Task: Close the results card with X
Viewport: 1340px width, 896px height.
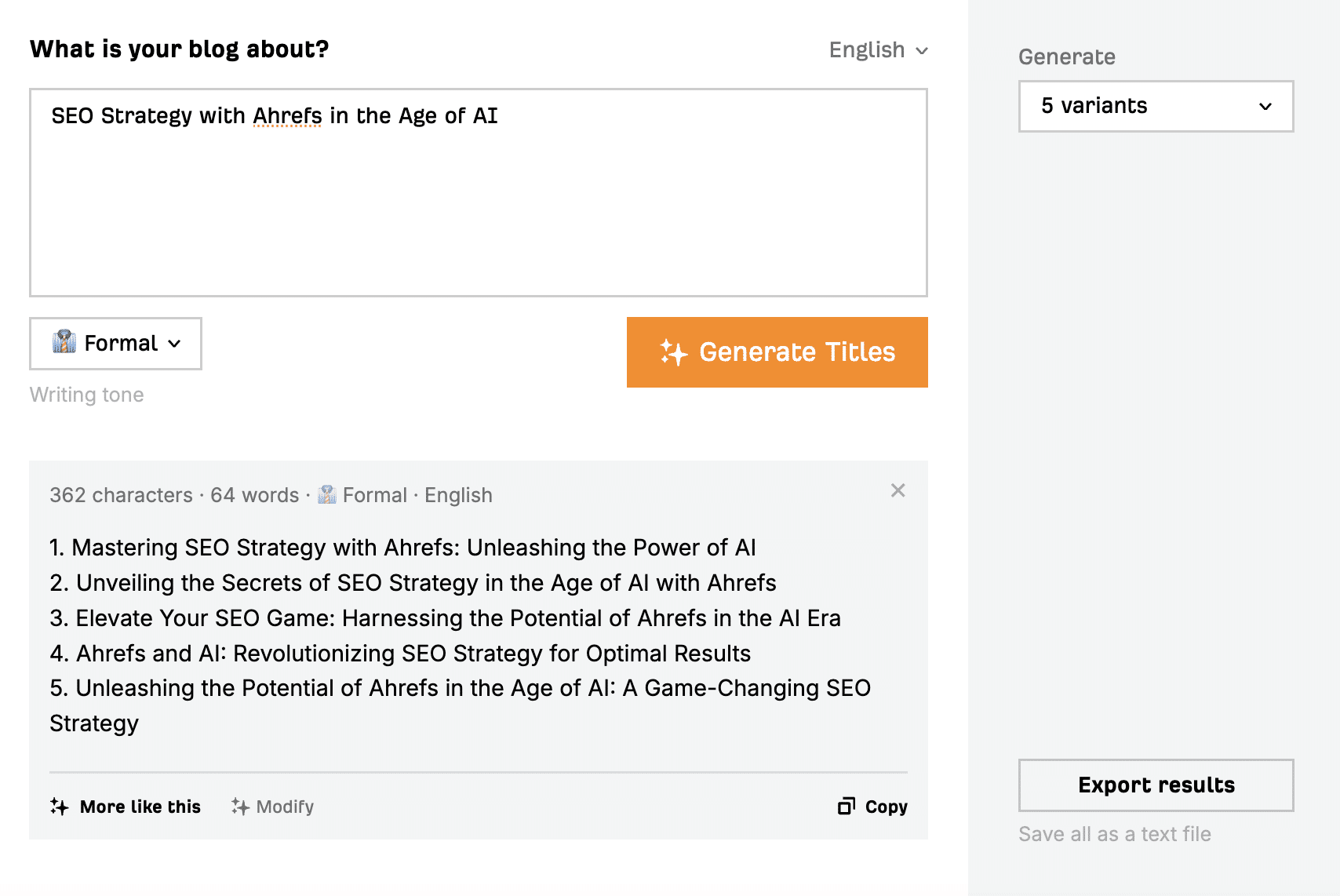Action: pos(898,491)
